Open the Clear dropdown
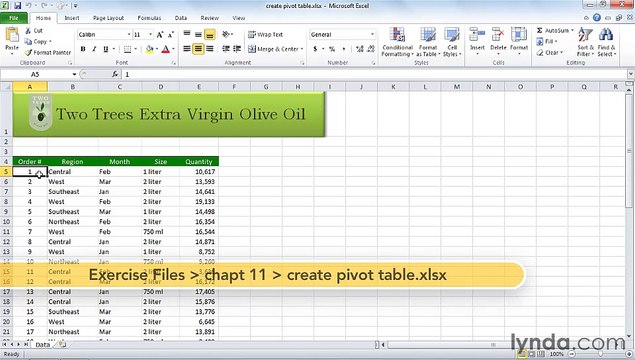 tap(550, 53)
